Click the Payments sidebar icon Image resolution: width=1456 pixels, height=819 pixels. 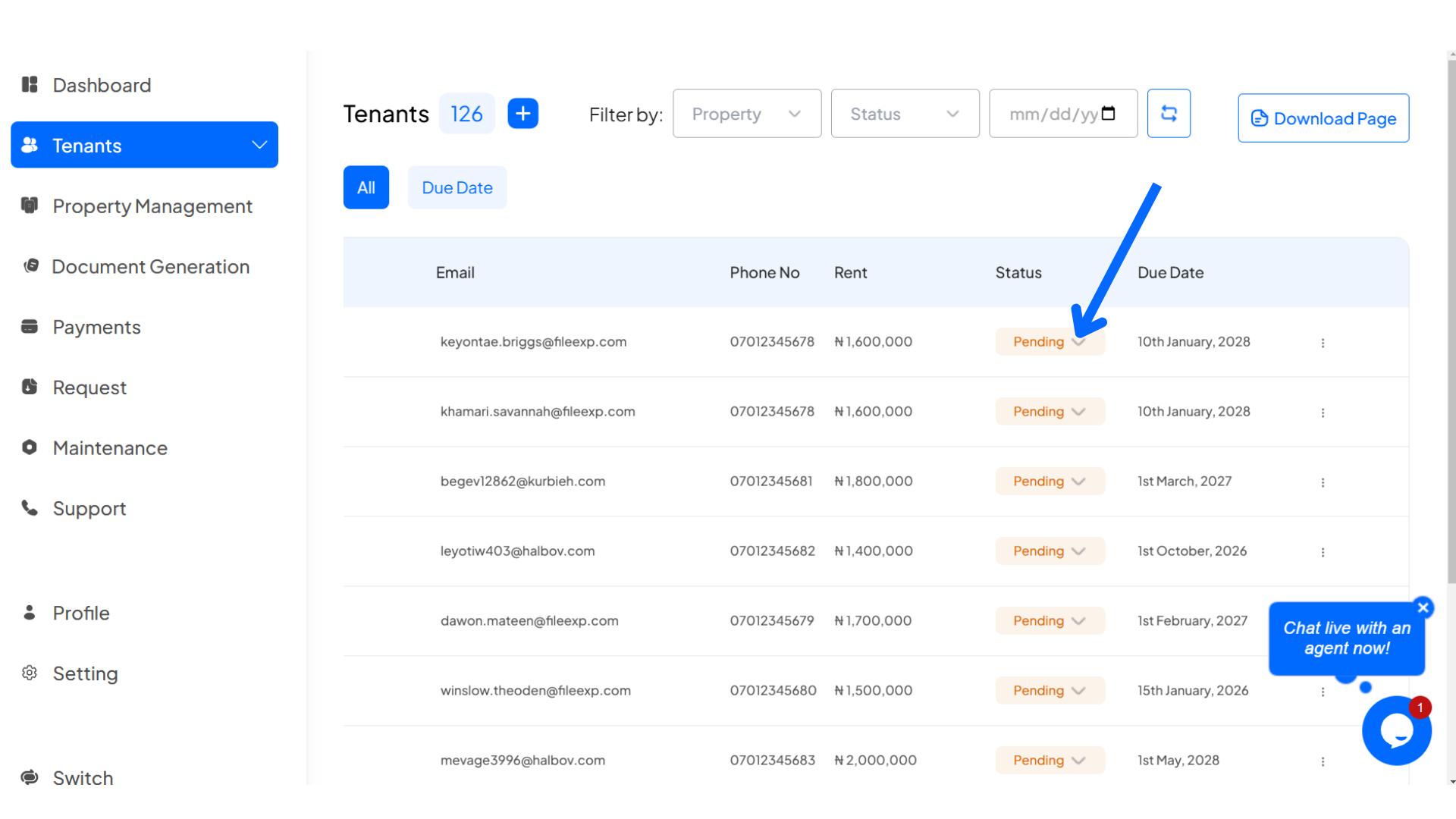point(29,326)
